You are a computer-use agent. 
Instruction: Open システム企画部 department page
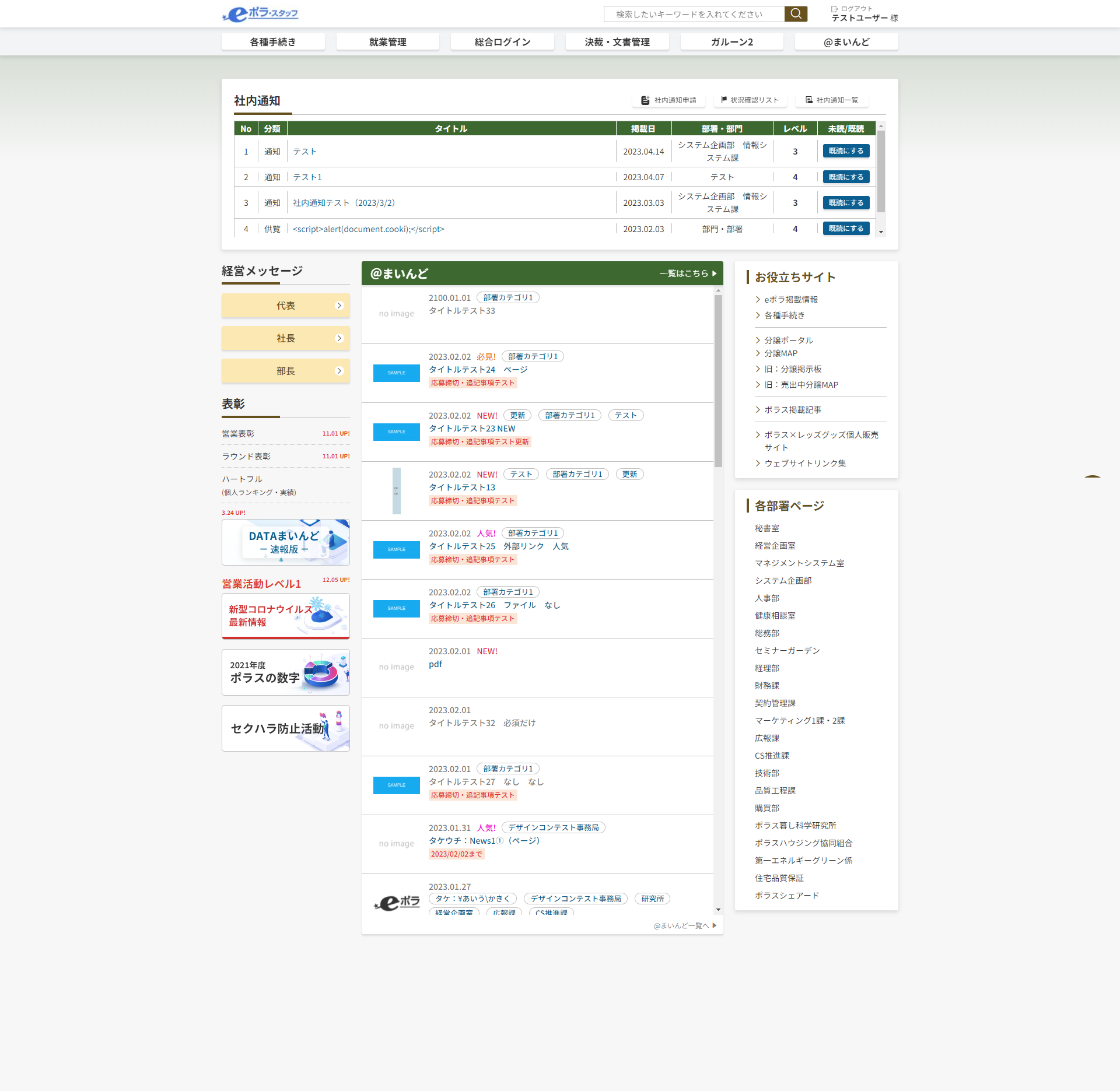point(783,581)
